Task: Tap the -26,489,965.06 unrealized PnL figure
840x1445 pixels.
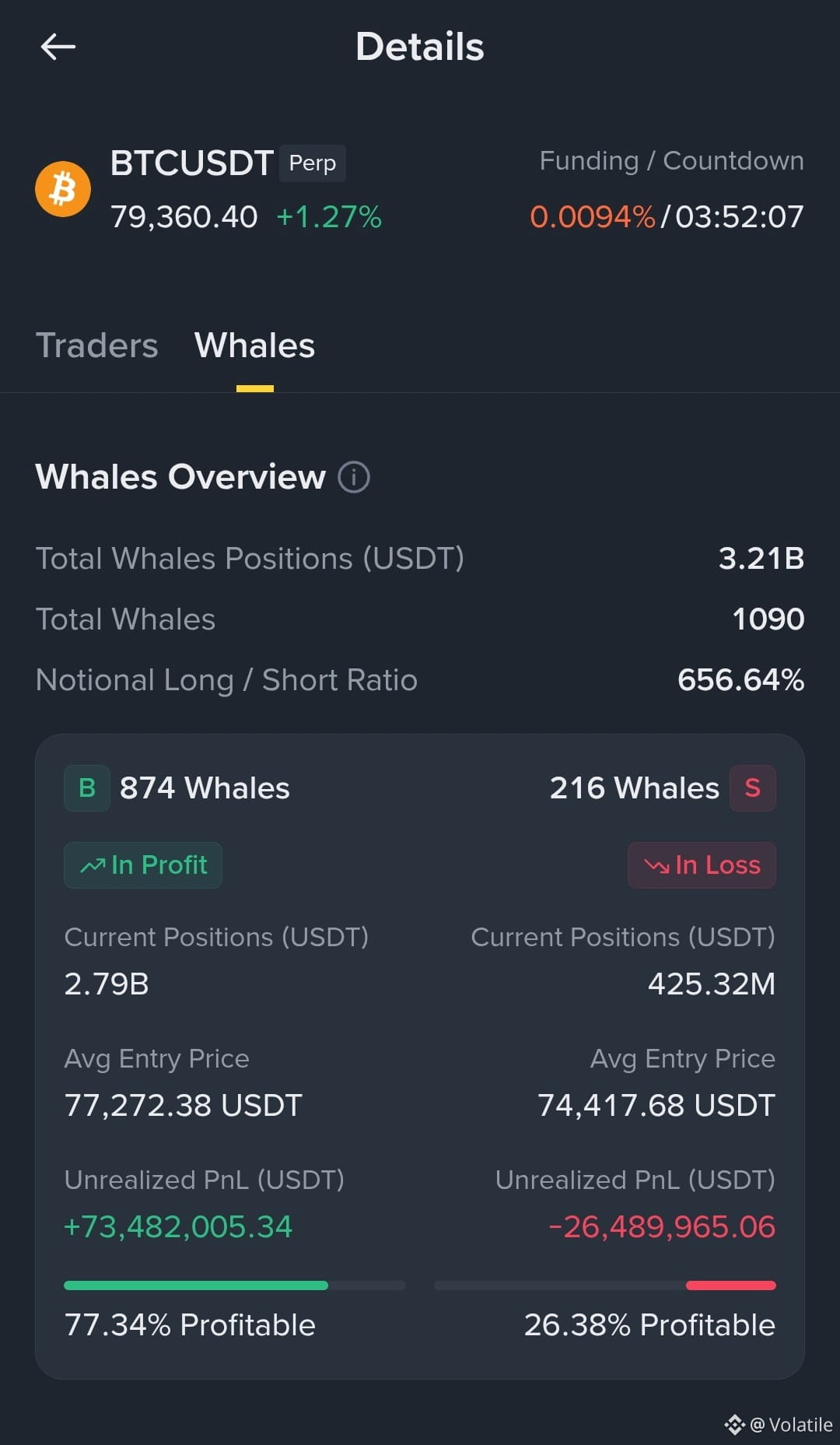Action: point(662,1227)
